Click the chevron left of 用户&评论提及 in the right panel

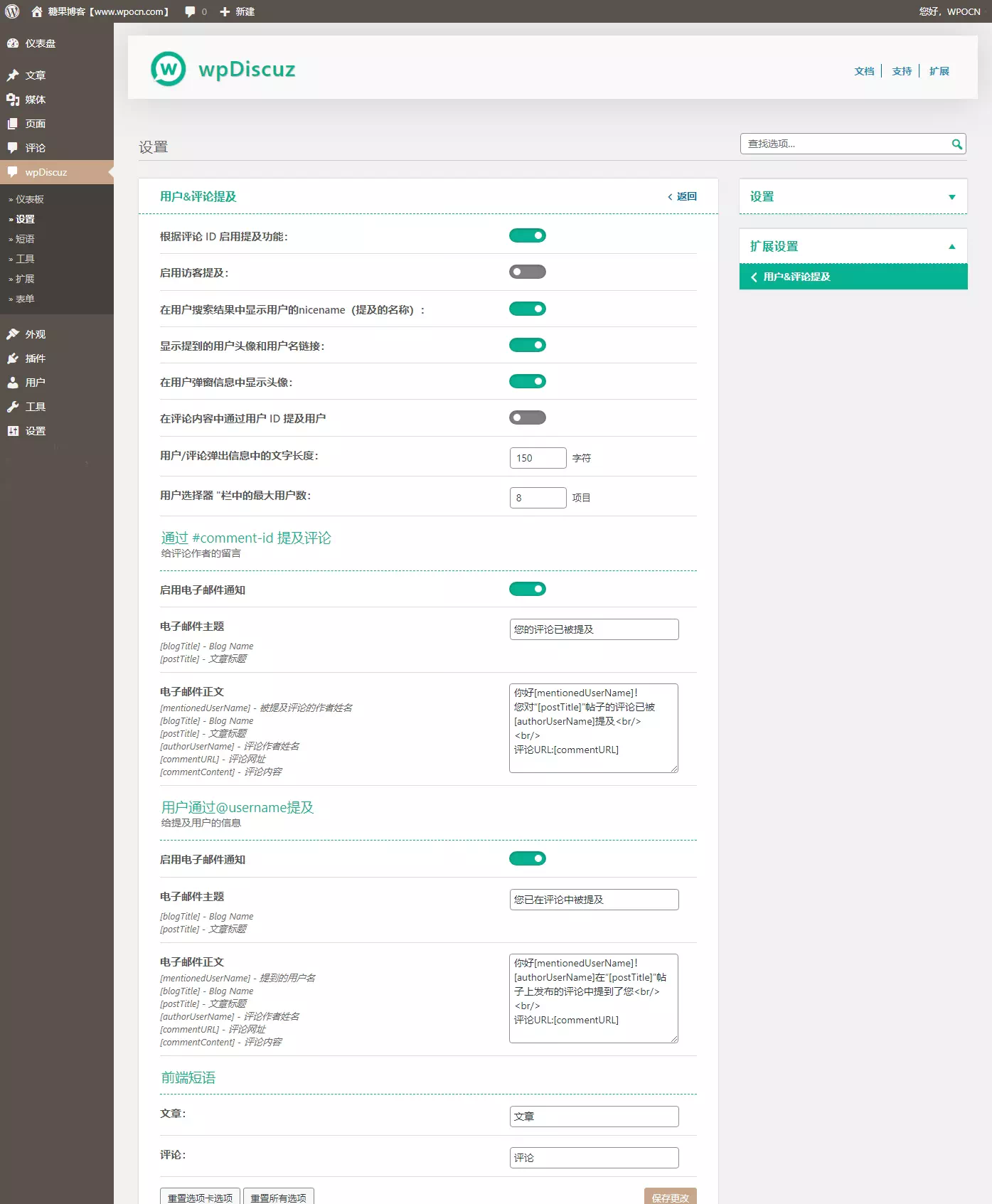pos(754,277)
